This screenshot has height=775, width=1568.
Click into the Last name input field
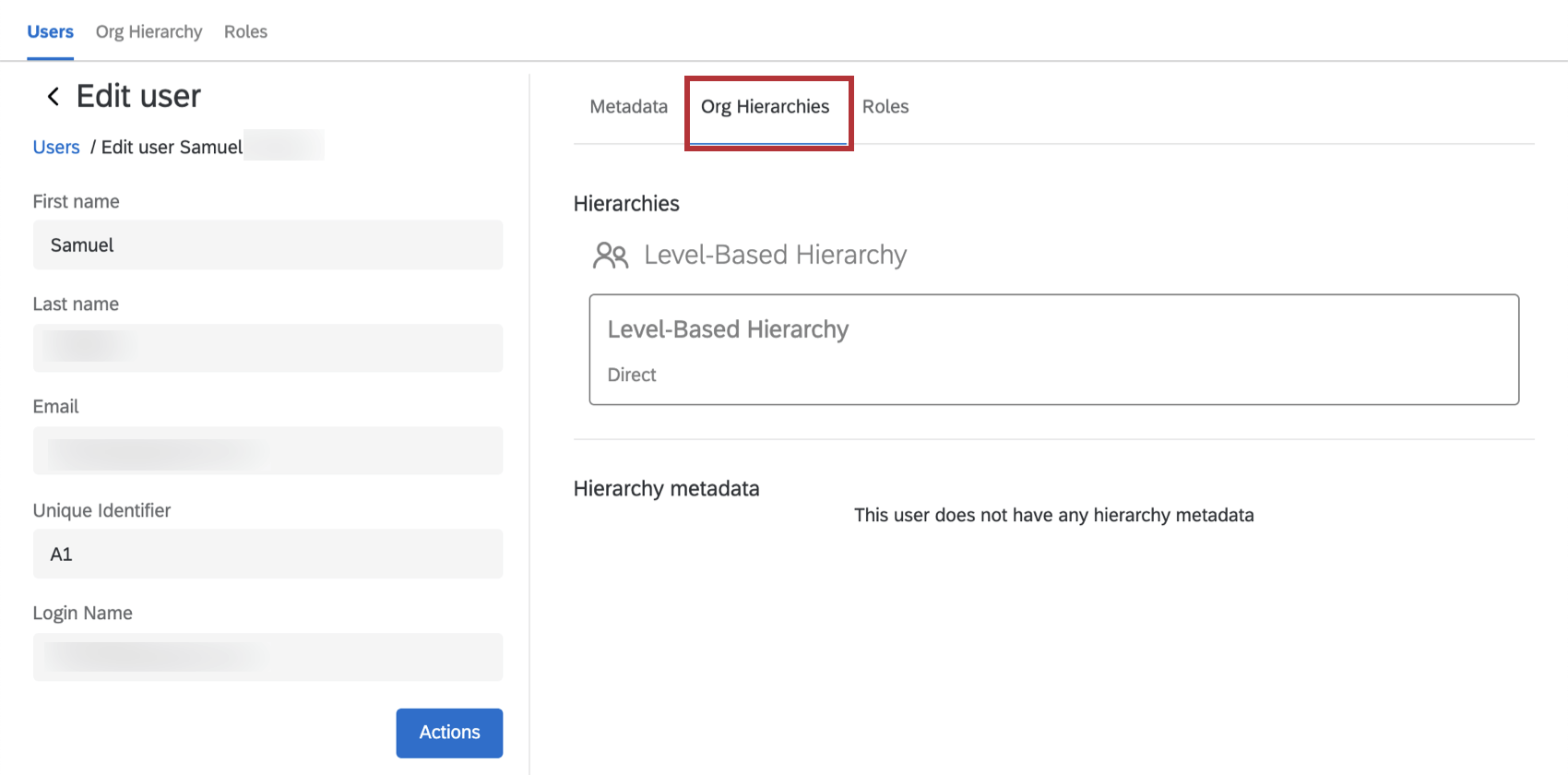click(267, 348)
